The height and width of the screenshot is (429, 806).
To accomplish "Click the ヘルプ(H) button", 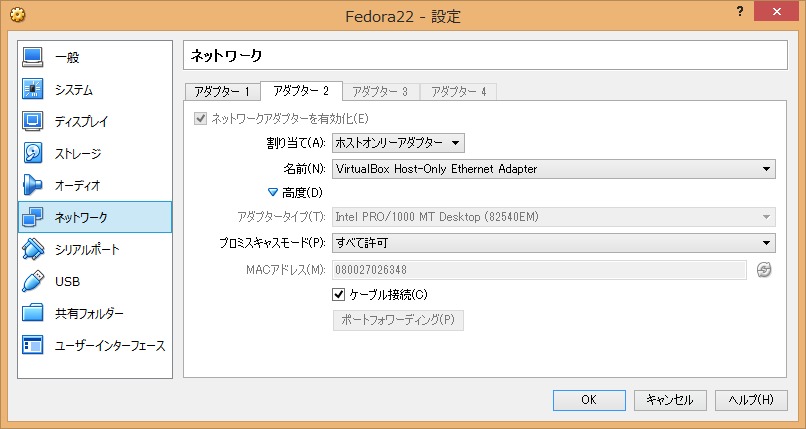I will tap(751, 400).
